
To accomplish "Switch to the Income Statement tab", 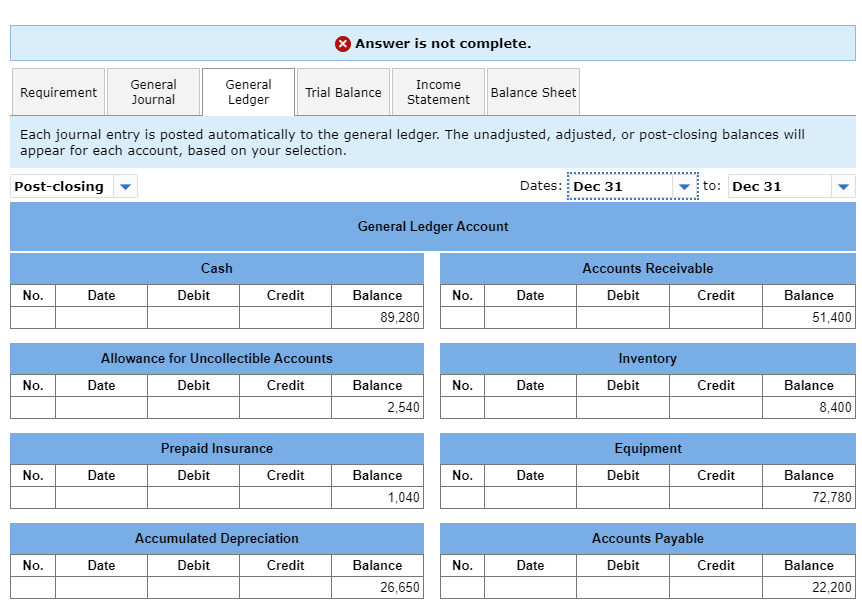I will pyautogui.click(x=439, y=92).
